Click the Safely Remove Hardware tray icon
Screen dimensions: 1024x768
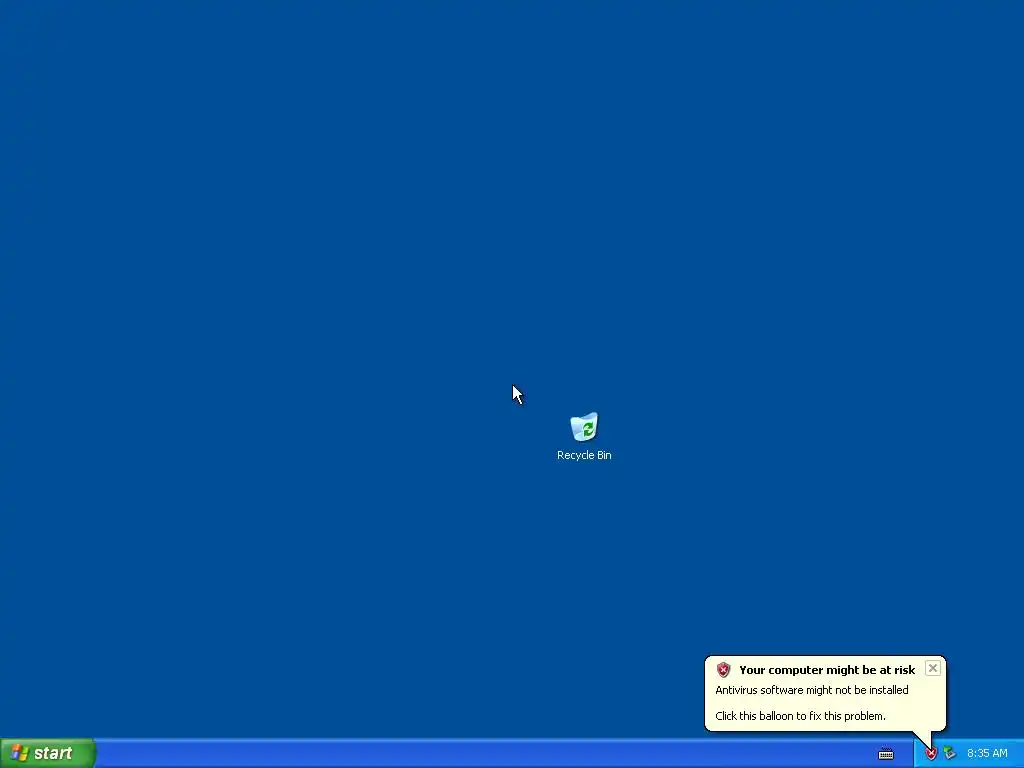pos(950,754)
